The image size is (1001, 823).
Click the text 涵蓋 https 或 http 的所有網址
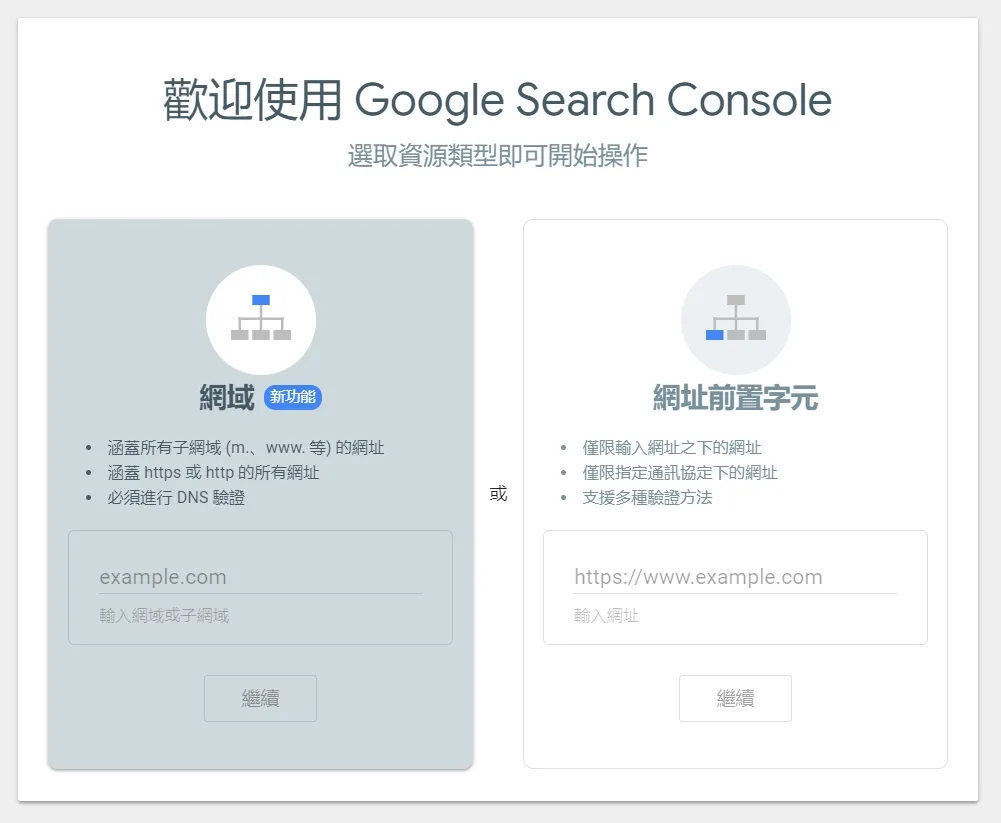[213, 472]
